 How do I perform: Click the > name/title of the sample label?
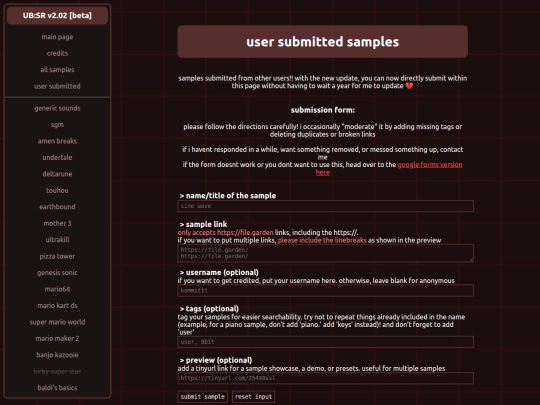[x=228, y=196]
